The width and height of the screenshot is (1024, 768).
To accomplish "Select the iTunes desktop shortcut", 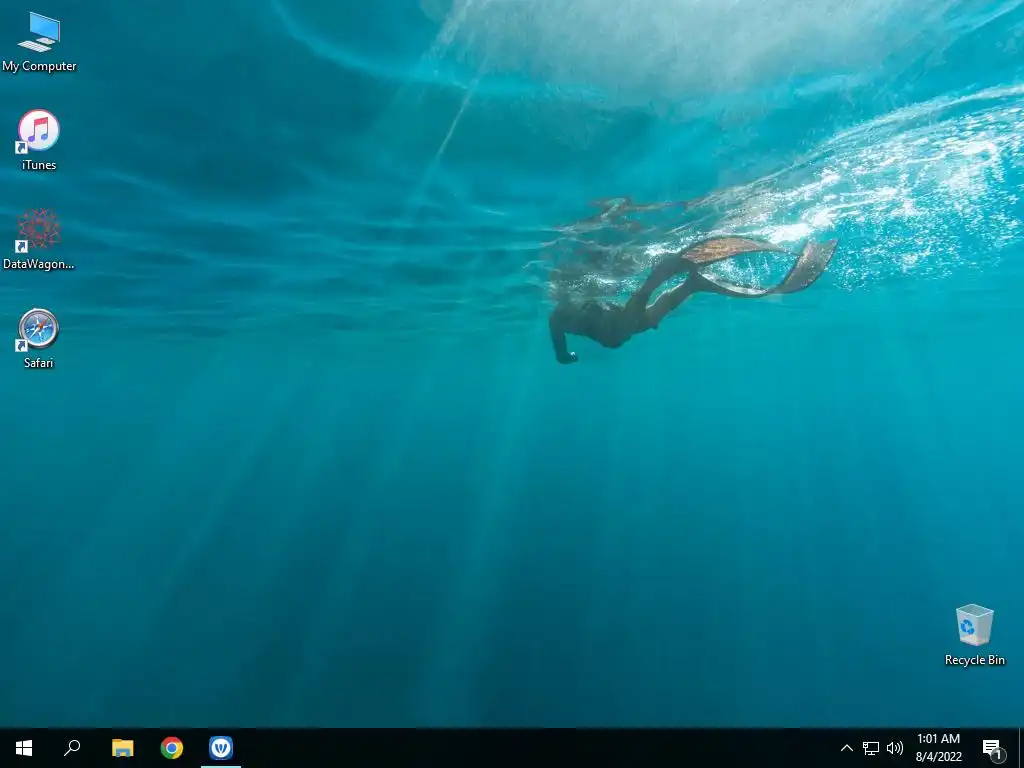I will click(x=39, y=140).
